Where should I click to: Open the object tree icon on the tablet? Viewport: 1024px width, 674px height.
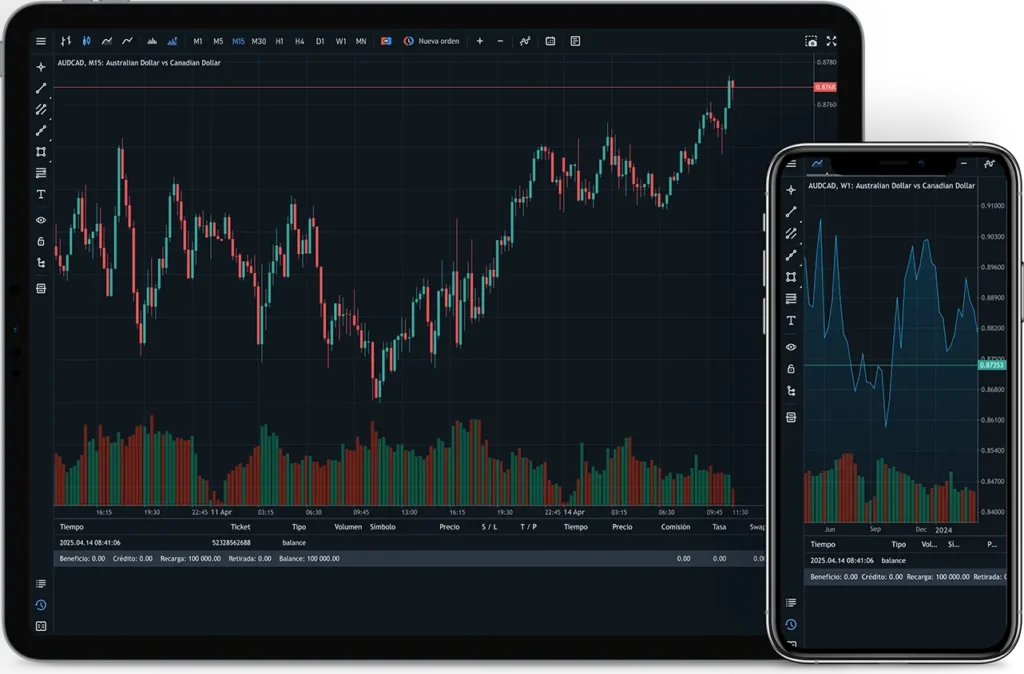tap(40, 263)
